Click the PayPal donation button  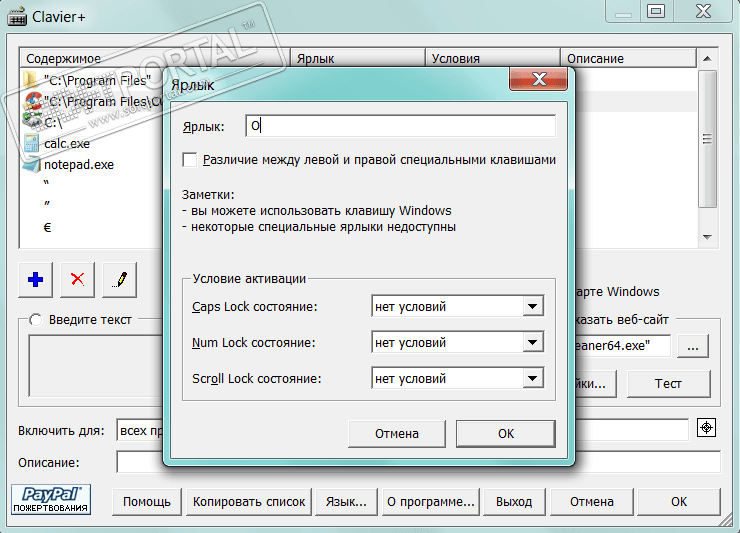tap(51, 499)
